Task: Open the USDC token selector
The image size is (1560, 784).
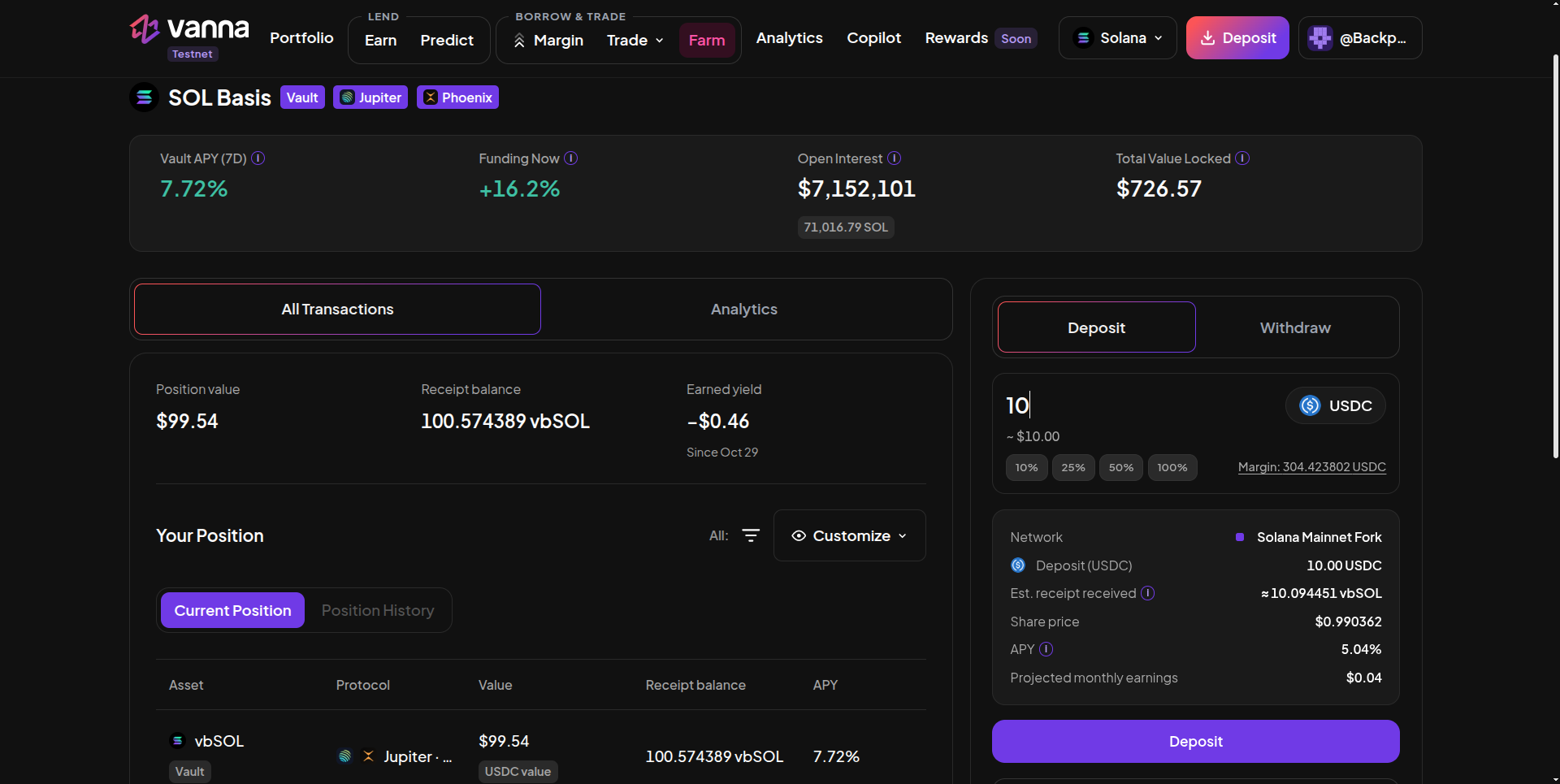Action: (1336, 405)
